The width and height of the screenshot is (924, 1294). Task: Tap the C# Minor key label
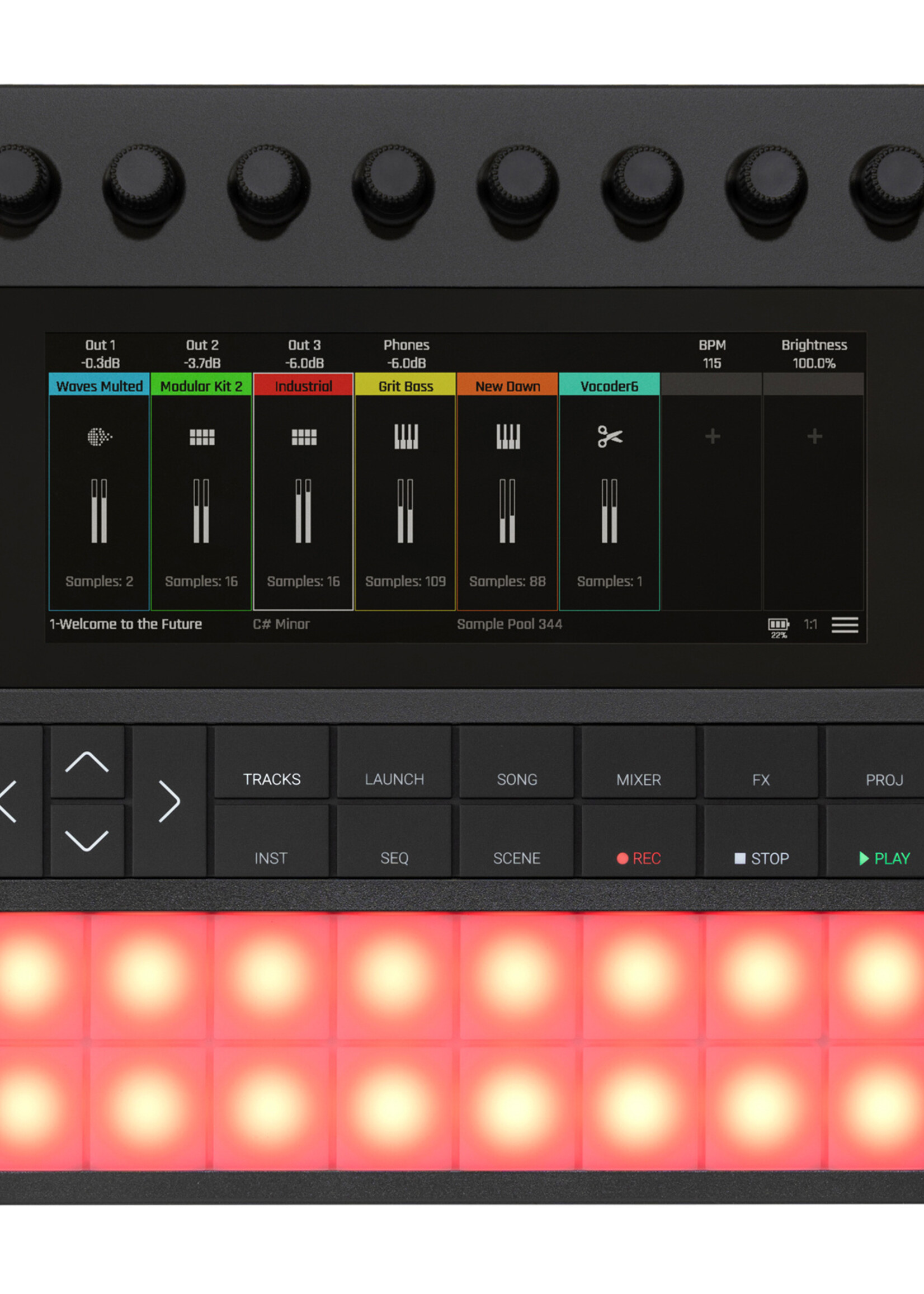click(282, 624)
